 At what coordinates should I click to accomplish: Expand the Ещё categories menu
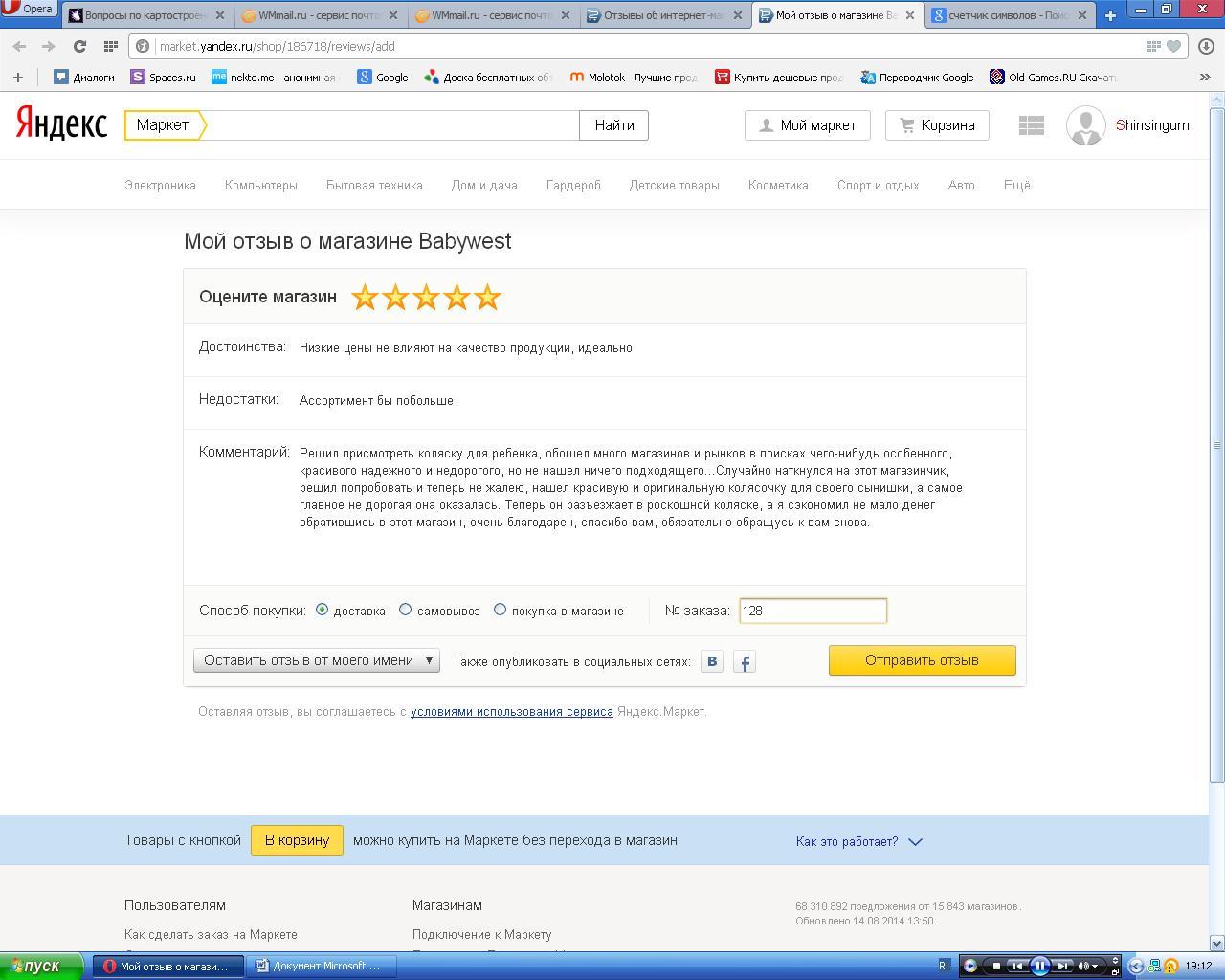coord(1017,186)
